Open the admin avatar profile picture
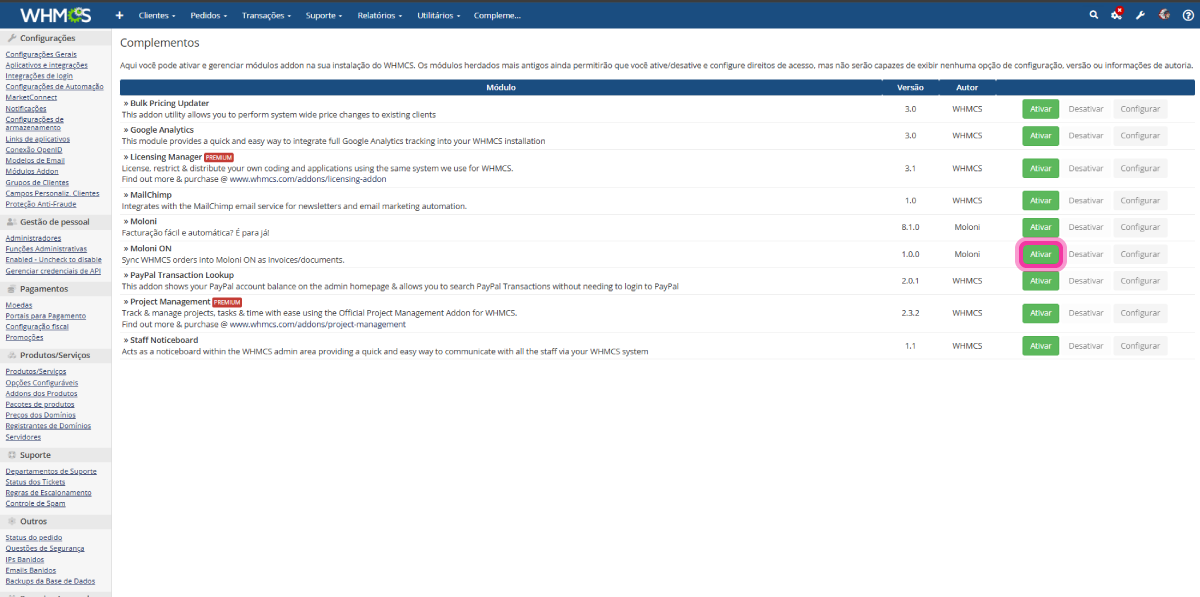This screenshot has height=597, width=1200. coord(1164,15)
